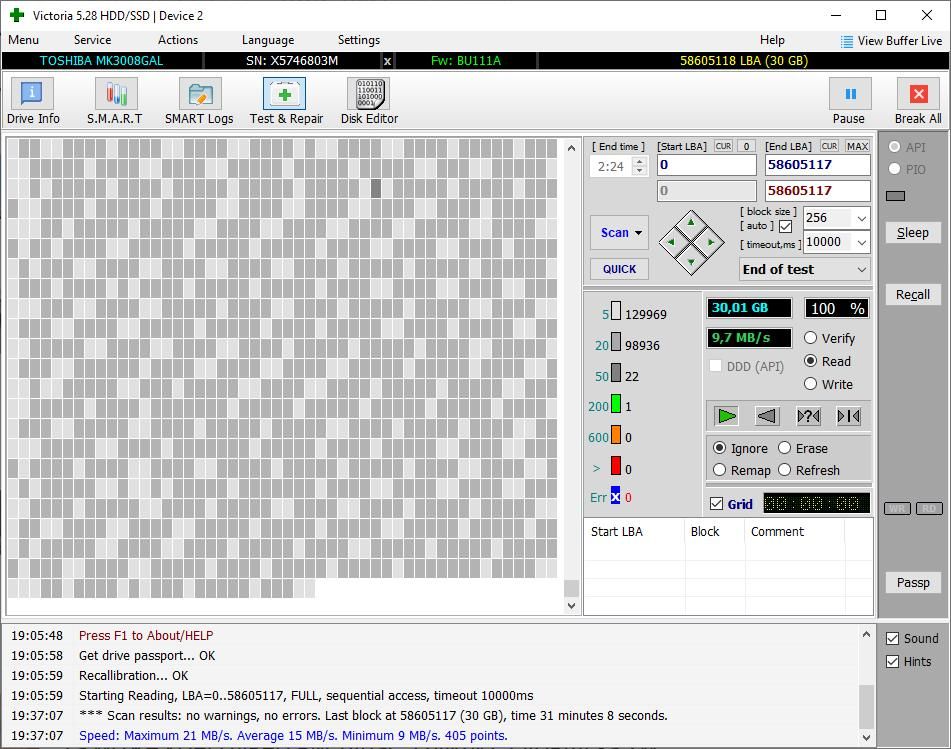Toggle the Sound checkbox
This screenshot has width=951, height=749.
point(892,639)
